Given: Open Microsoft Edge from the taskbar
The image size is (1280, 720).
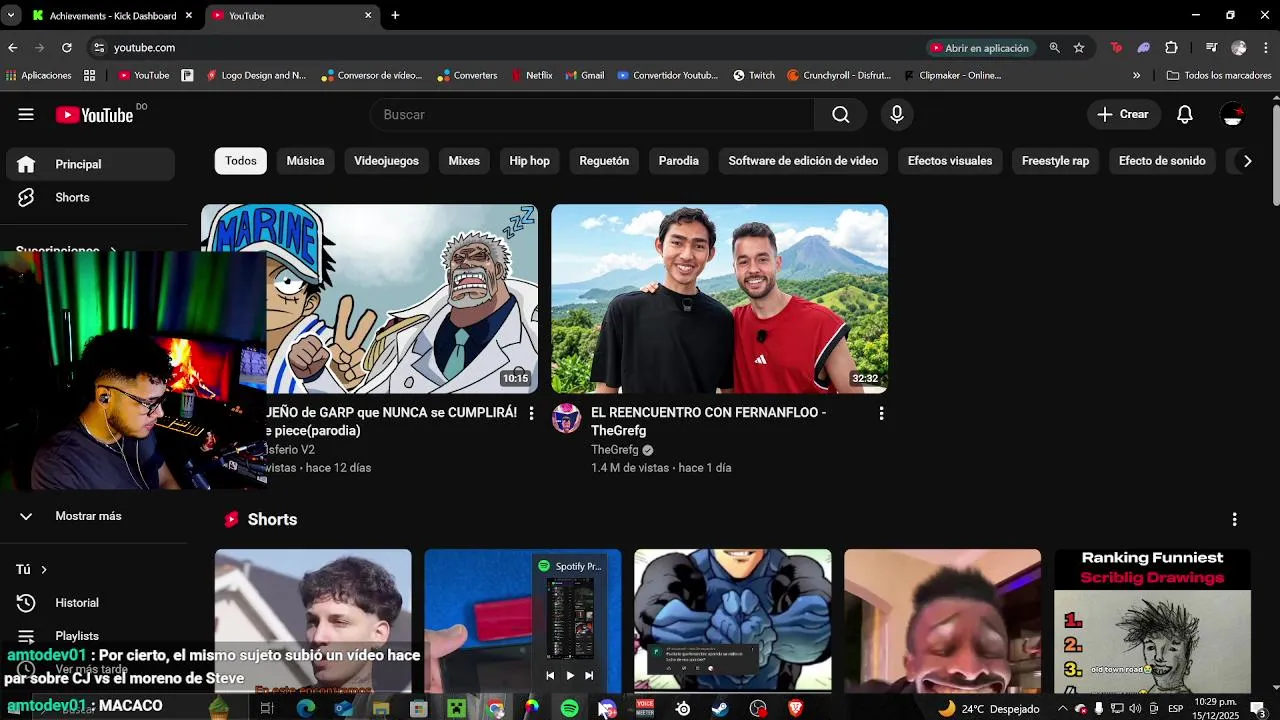Looking at the screenshot, I should tap(306, 708).
